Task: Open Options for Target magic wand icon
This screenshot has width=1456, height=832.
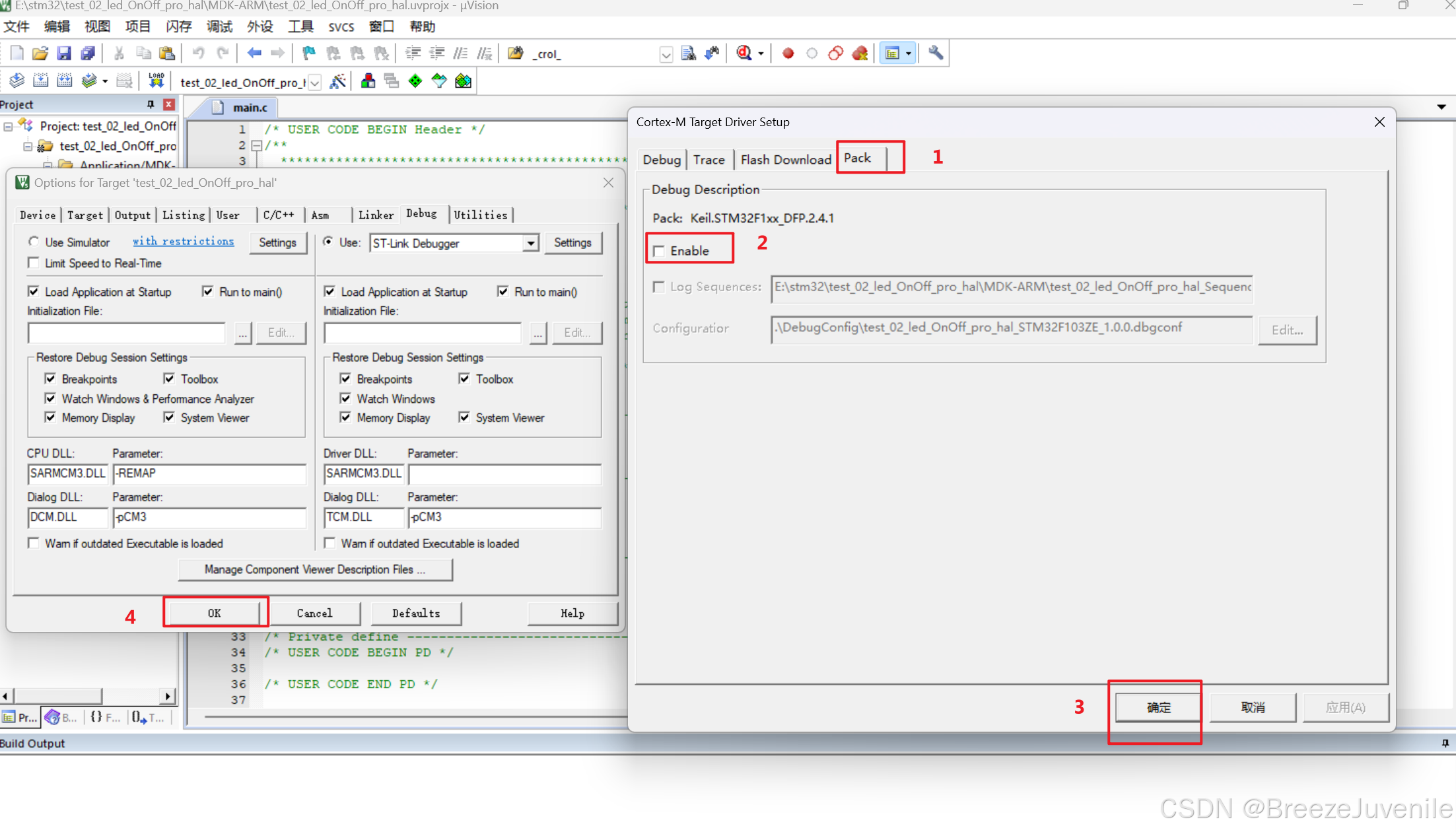Action: click(x=338, y=81)
